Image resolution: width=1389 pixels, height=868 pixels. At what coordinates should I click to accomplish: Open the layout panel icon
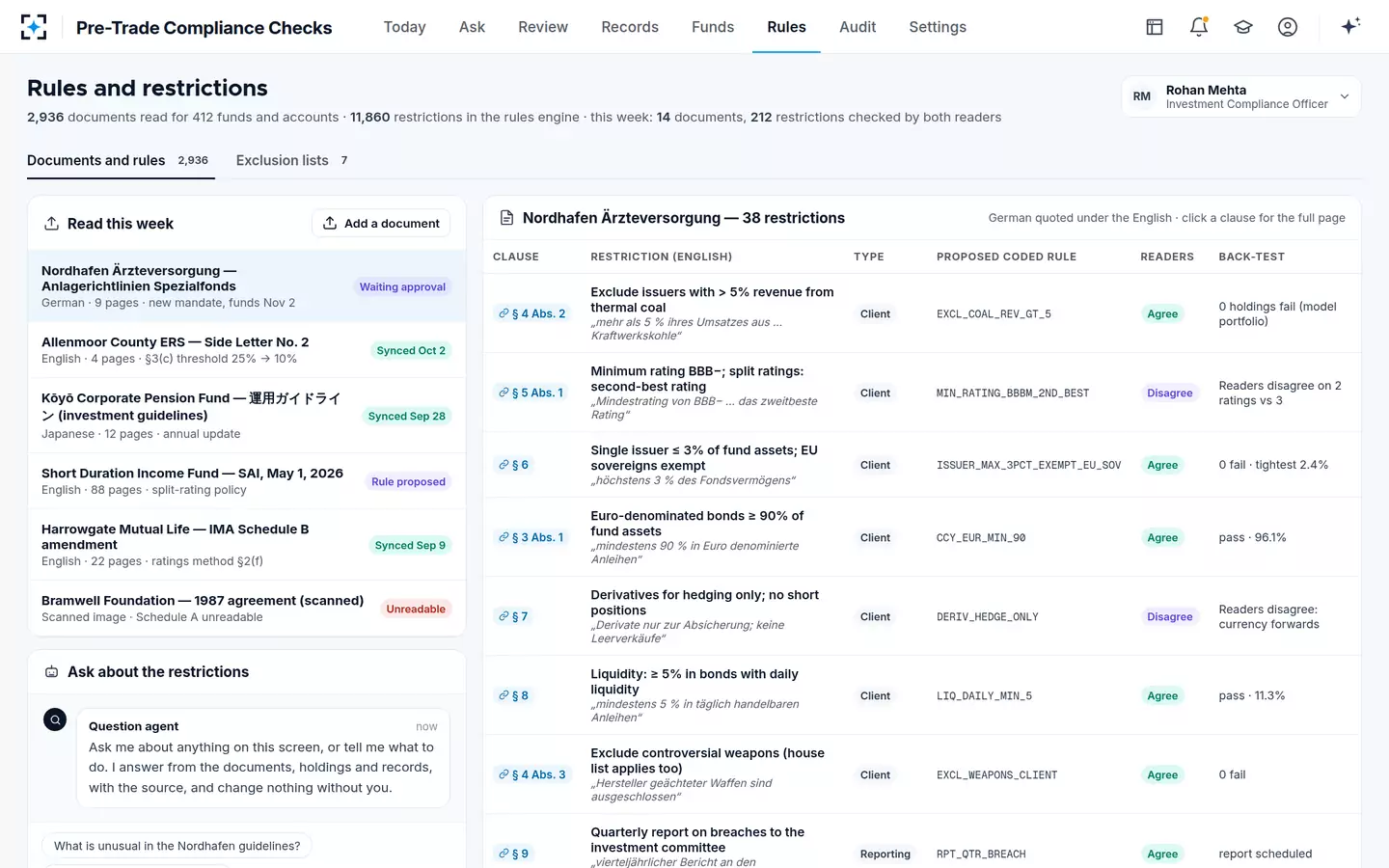(1155, 27)
